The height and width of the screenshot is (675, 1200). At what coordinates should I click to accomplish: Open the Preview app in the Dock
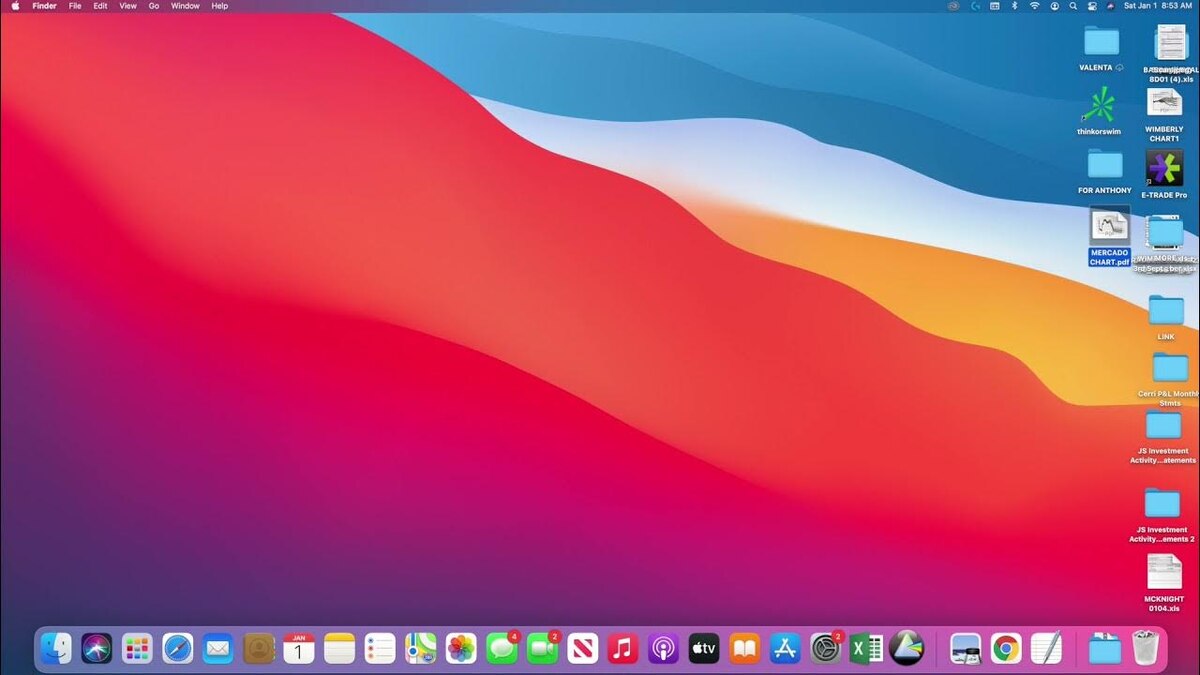click(966, 649)
